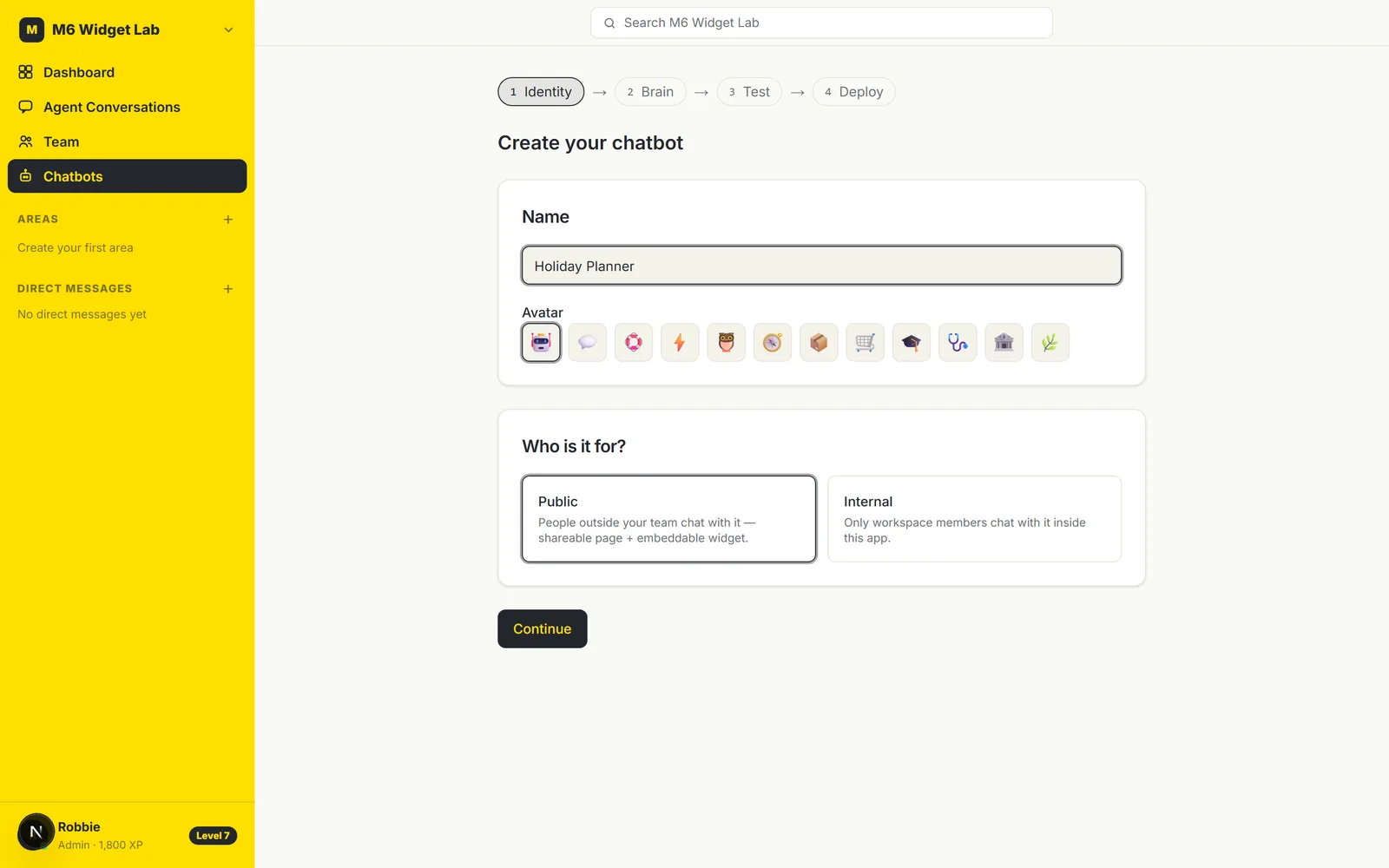Click the chatbot Name input field
1389x868 pixels.
[821, 266]
